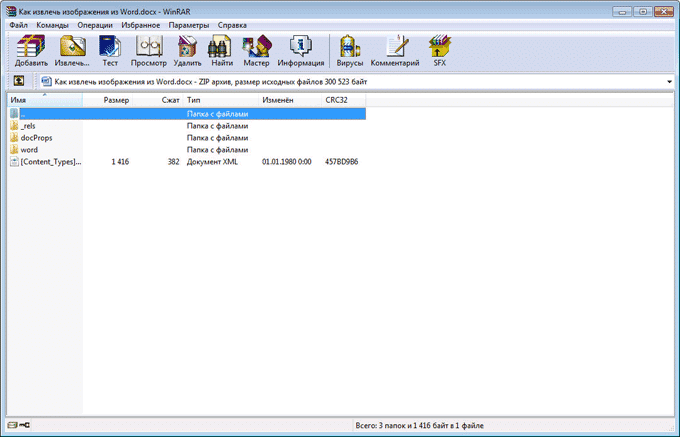
Task: Launch the Мастер wizard icon
Action: click(257, 46)
